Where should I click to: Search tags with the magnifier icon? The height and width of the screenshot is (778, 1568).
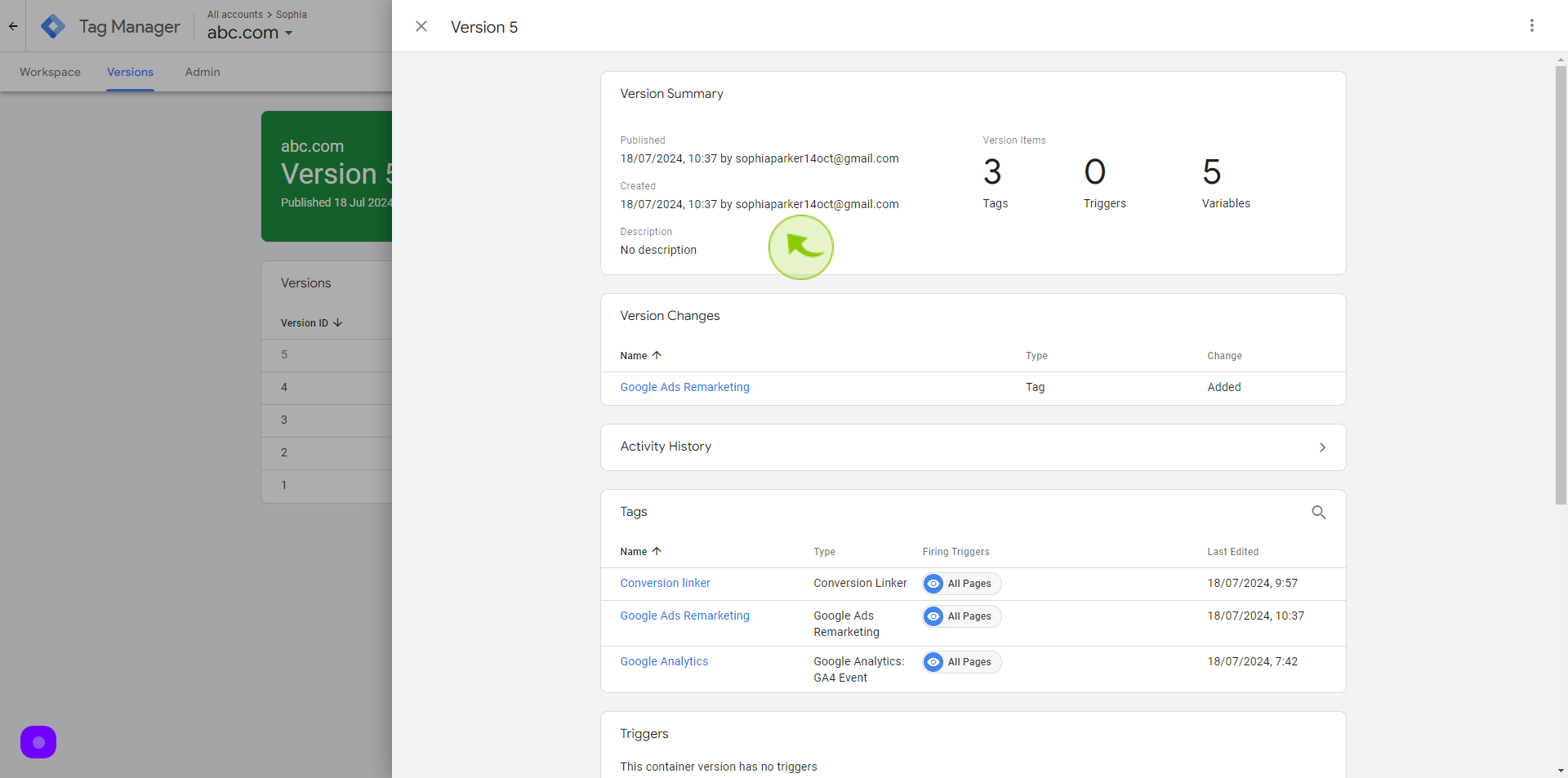point(1319,512)
